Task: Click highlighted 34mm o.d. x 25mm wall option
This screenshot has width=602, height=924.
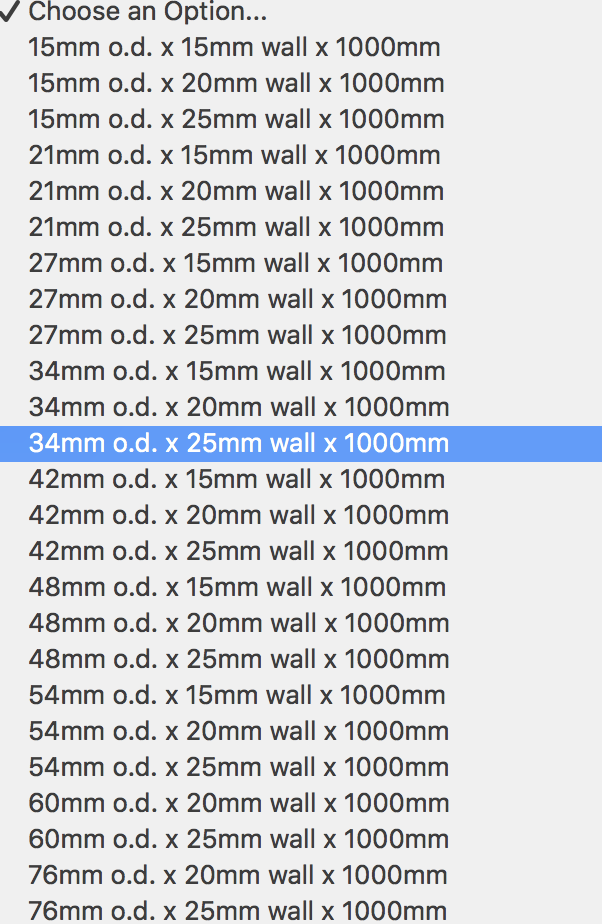Action: click(x=240, y=443)
